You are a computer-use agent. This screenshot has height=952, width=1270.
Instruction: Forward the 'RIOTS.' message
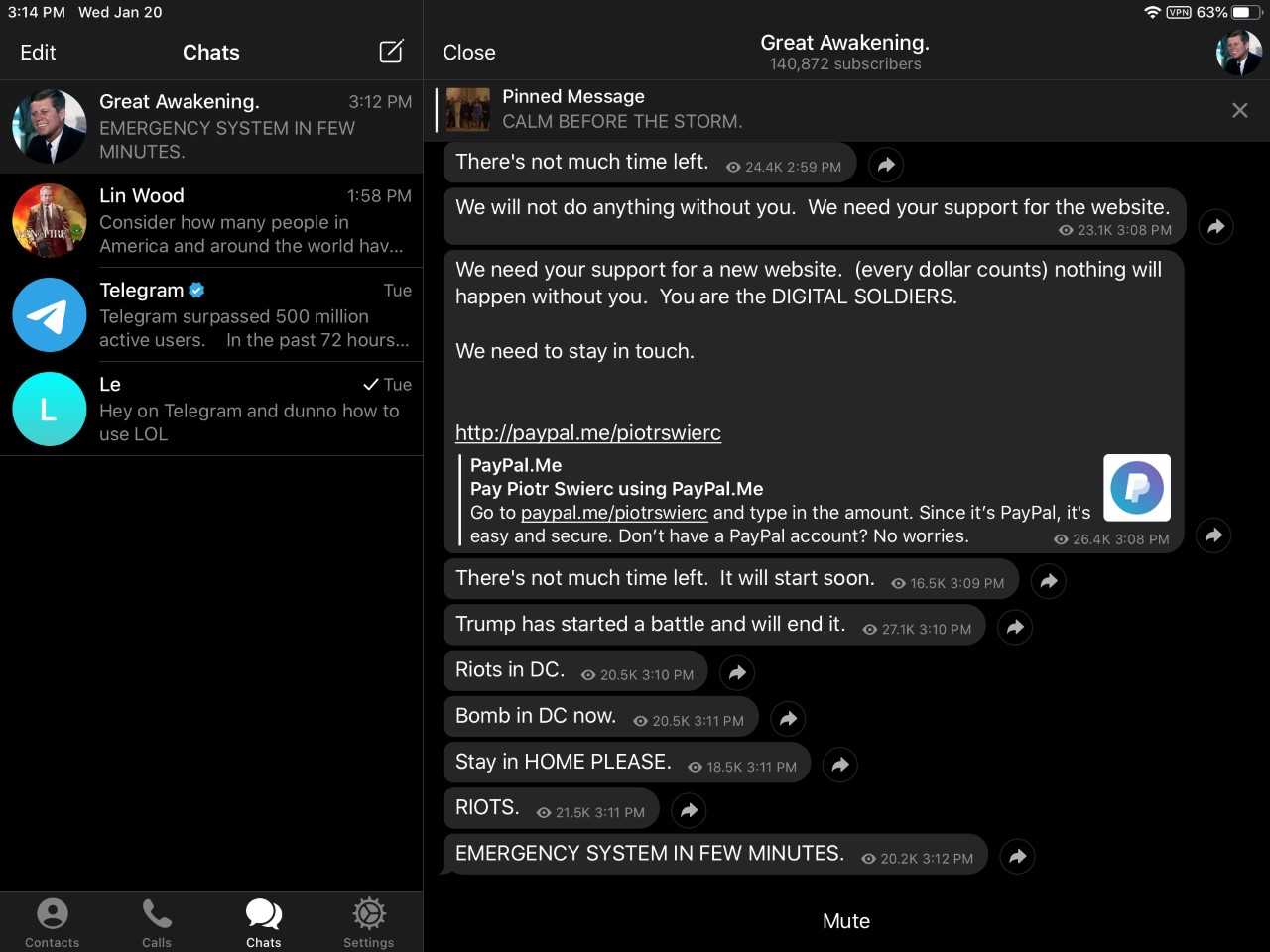tap(689, 810)
